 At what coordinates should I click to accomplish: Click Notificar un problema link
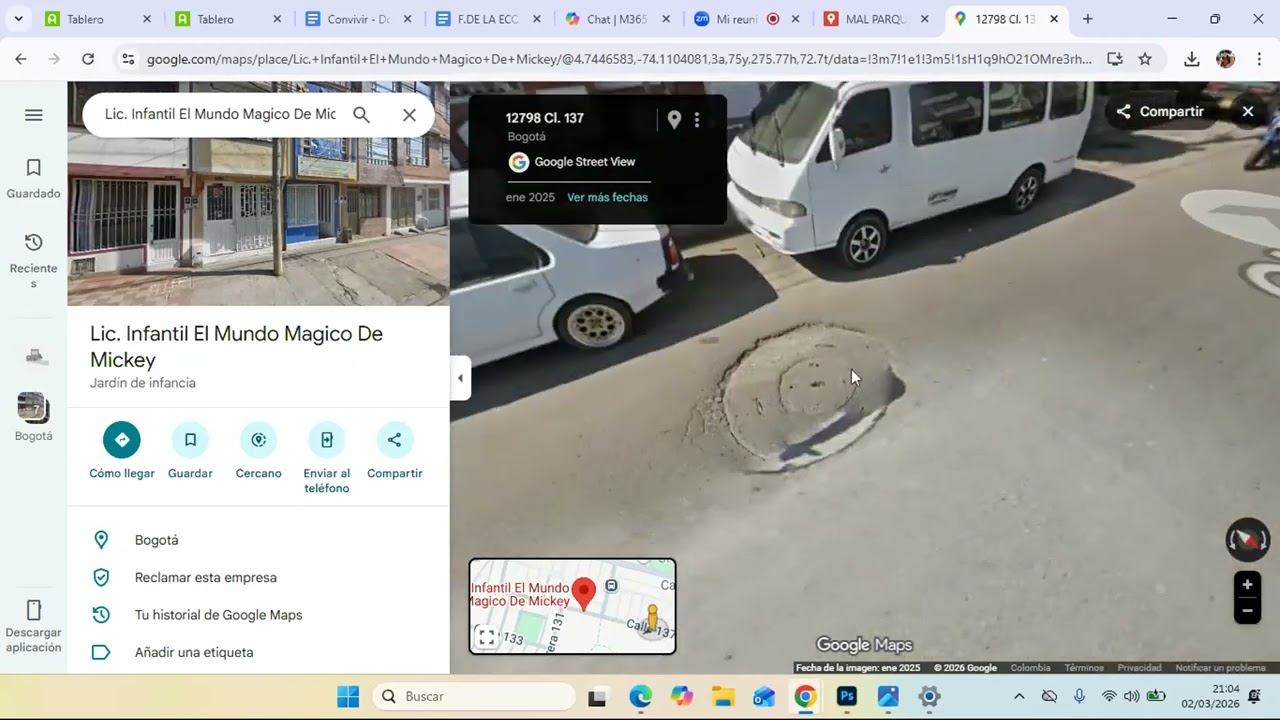click(1220, 668)
